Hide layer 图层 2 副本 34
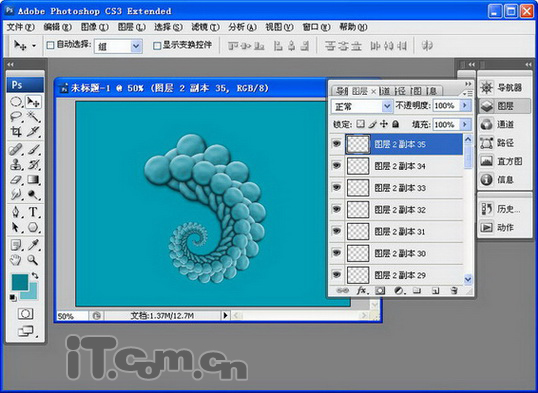The height and width of the screenshot is (393, 538). (x=337, y=165)
